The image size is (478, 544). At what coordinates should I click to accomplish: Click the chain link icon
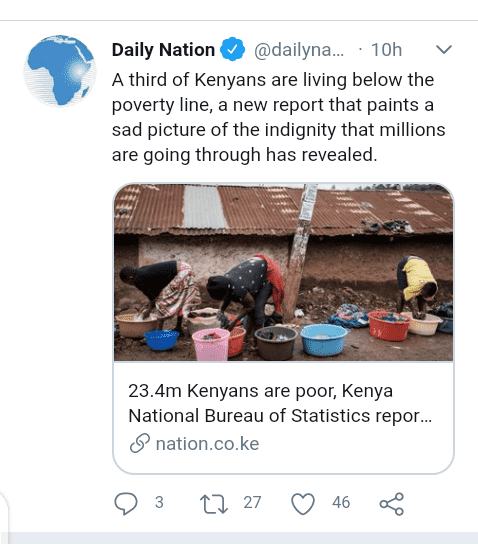(140, 443)
